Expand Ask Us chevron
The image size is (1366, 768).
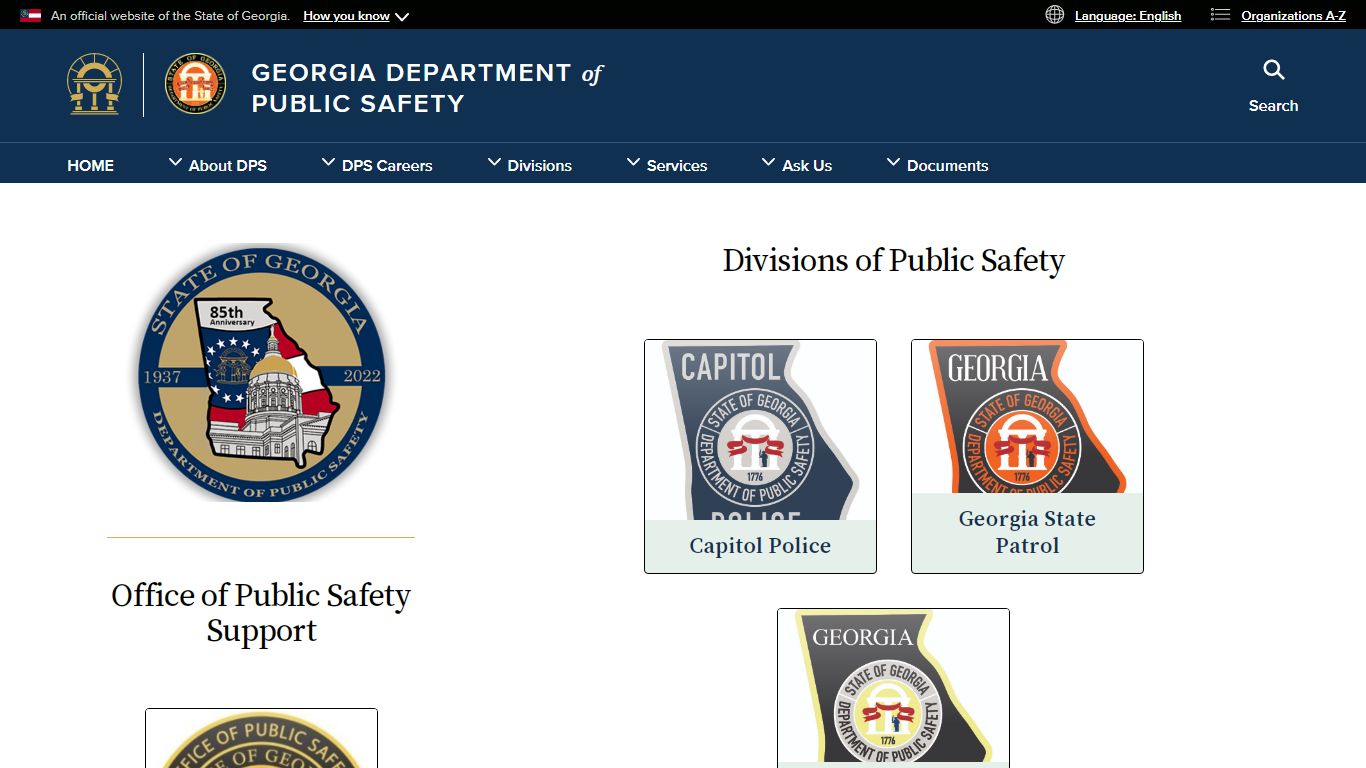click(768, 162)
